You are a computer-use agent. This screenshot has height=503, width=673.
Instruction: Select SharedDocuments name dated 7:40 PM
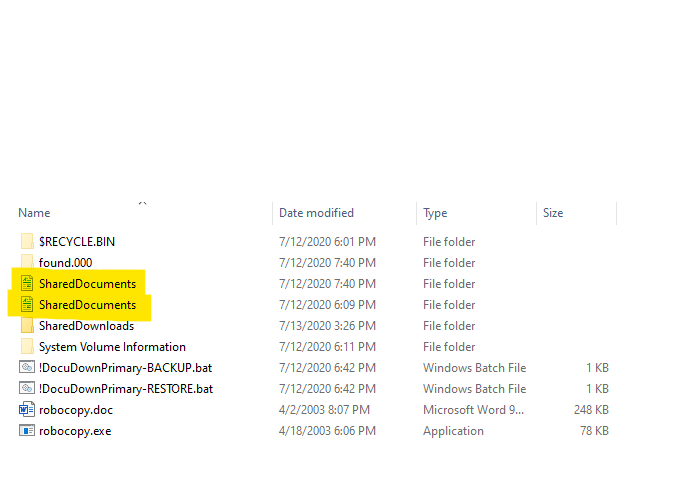point(88,284)
